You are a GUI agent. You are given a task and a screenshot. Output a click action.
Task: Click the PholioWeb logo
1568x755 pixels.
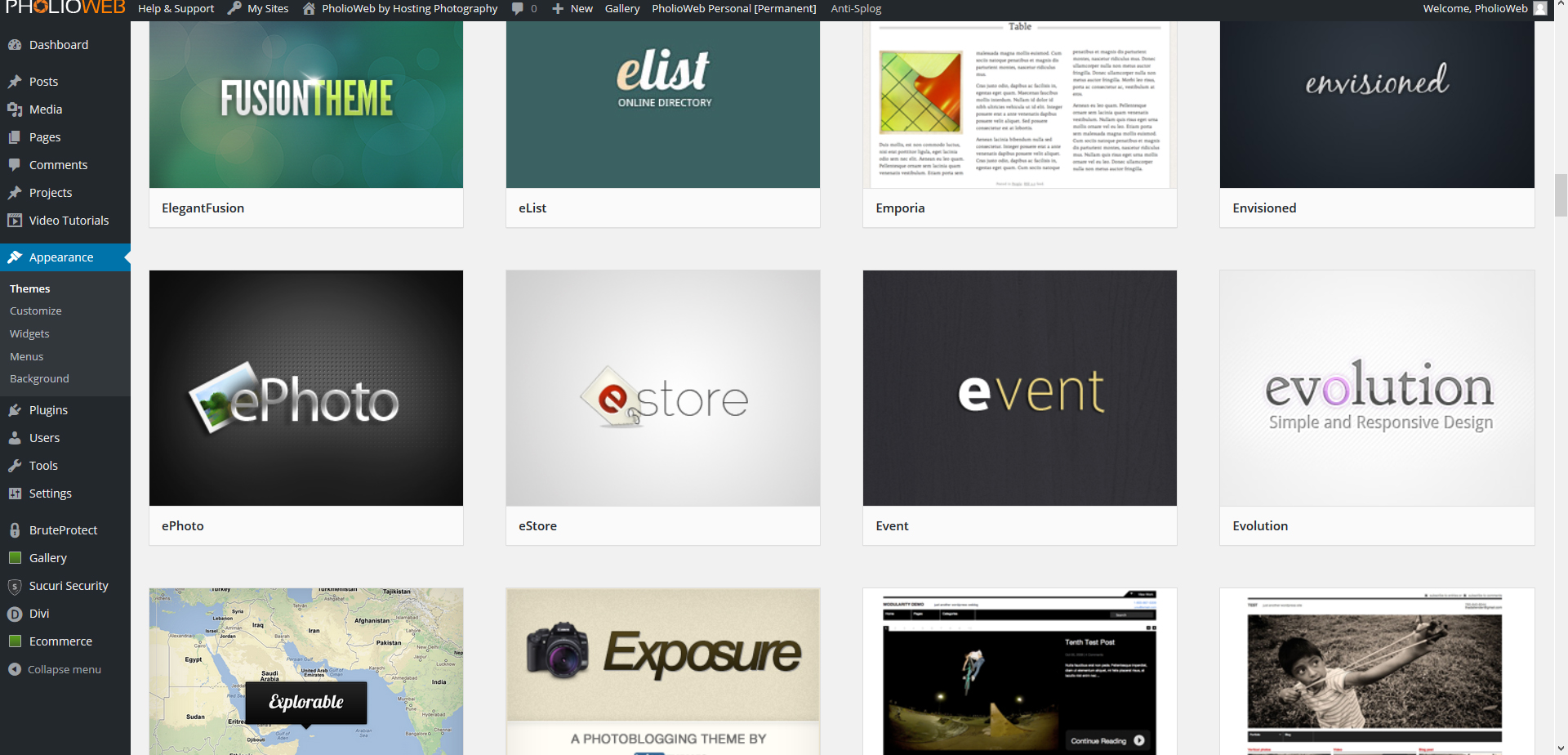coord(65,7)
